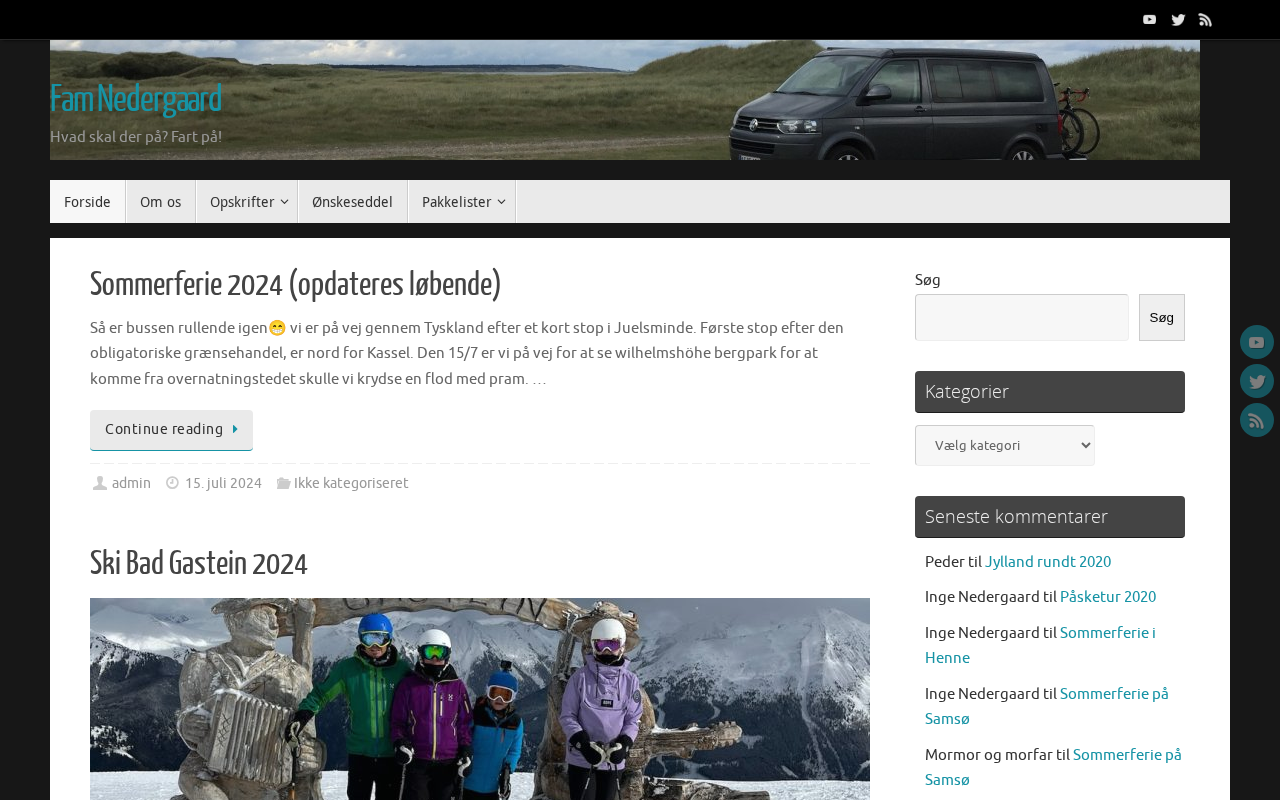Click the Søg search button
The height and width of the screenshot is (800, 1280).
(x=1162, y=317)
